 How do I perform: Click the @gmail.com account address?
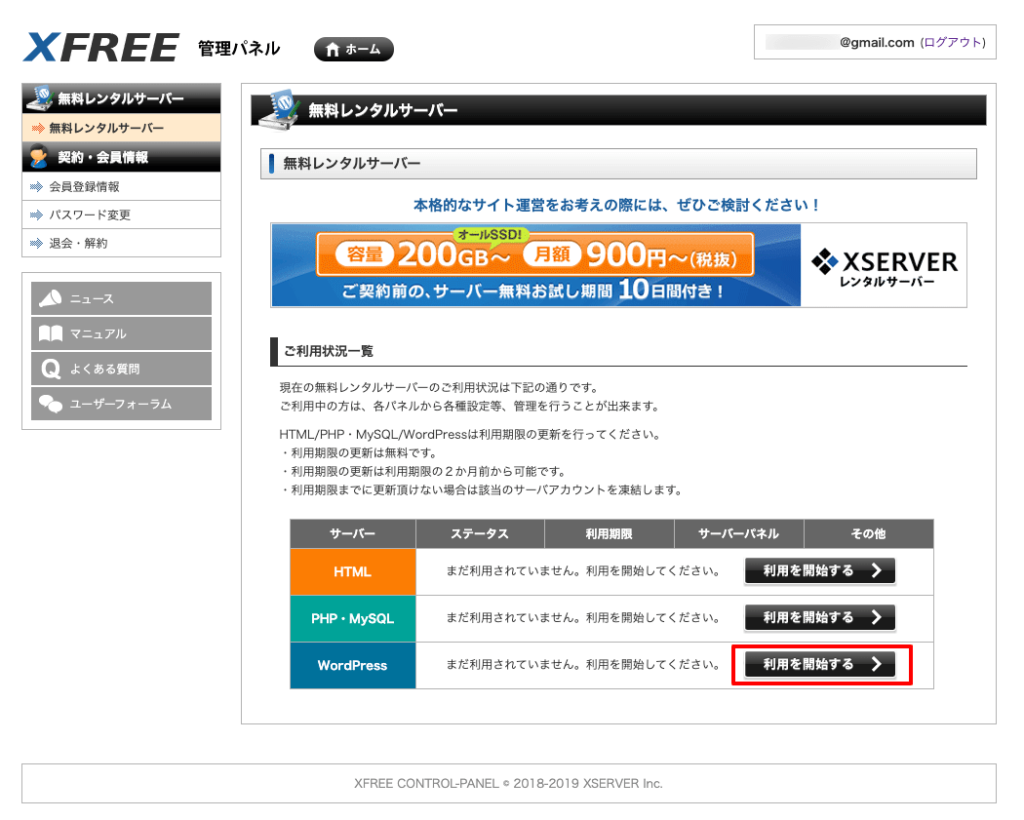click(x=877, y=42)
